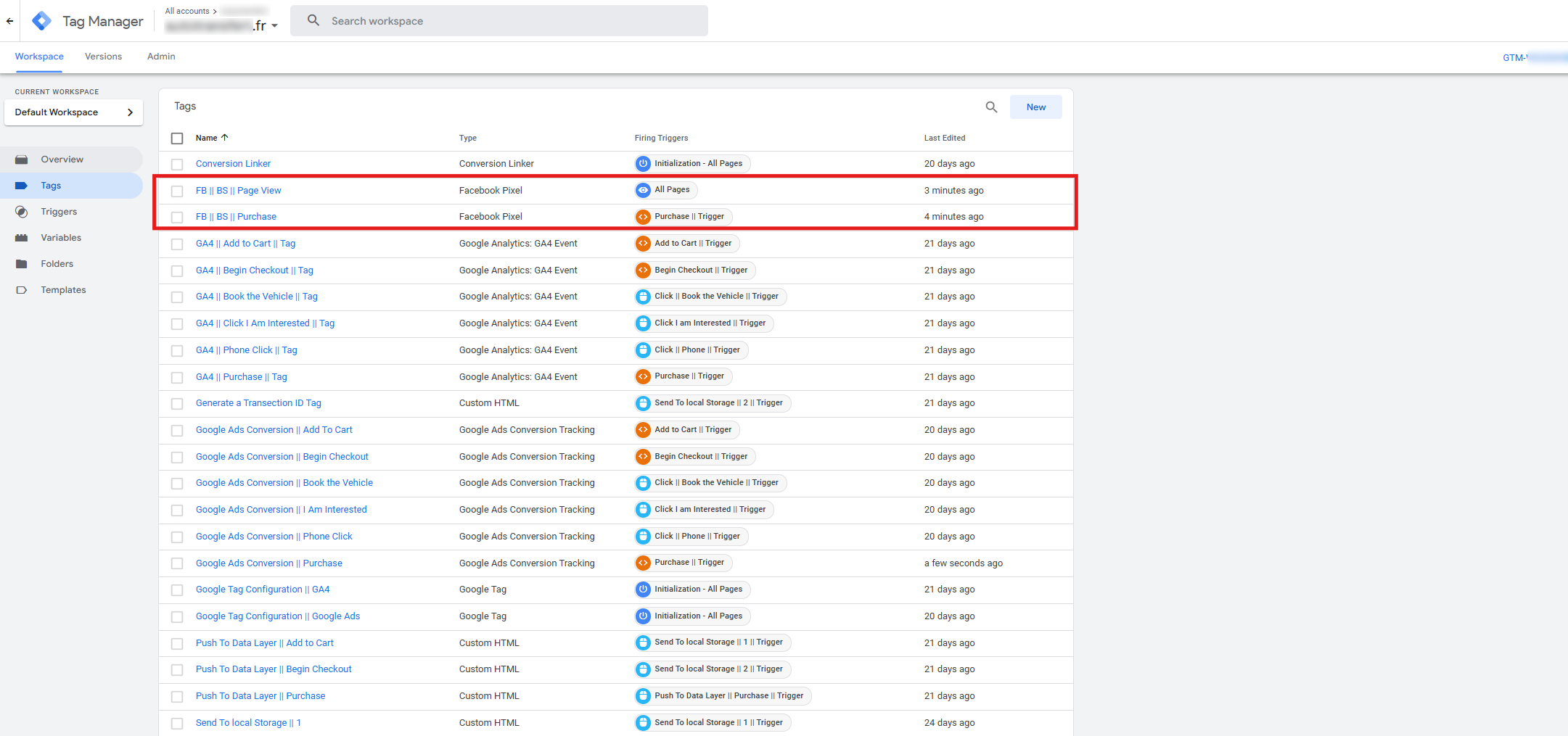Click the back arrow icon beside Tag Manager

click(x=9, y=21)
